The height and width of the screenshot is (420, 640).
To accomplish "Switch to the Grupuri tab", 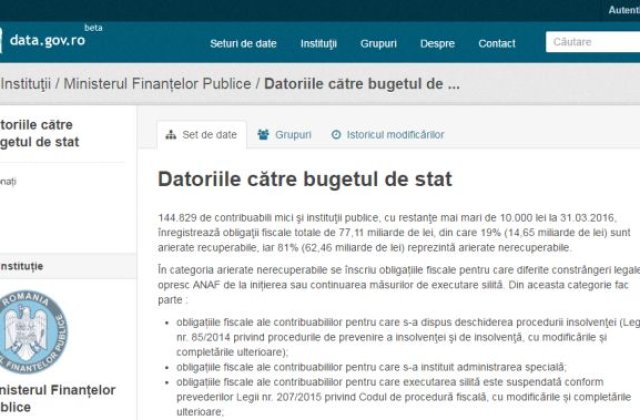I will (284, 135).
